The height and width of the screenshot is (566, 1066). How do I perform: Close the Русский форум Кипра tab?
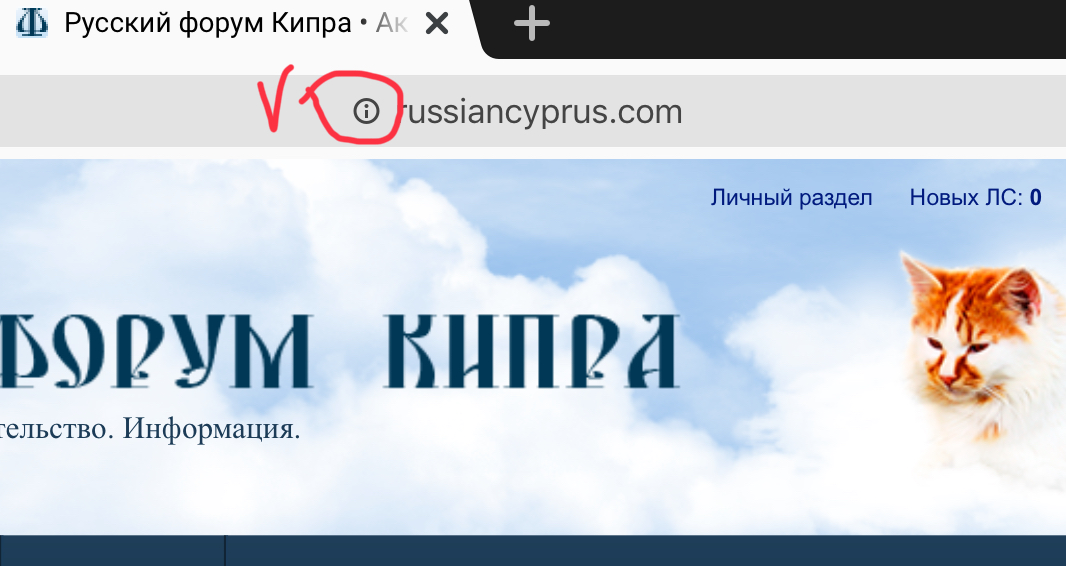(436, 24)
